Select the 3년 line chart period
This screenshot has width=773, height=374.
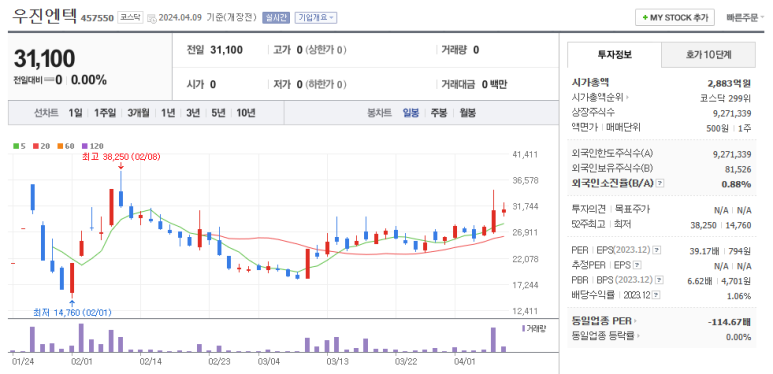coord(193,113)
